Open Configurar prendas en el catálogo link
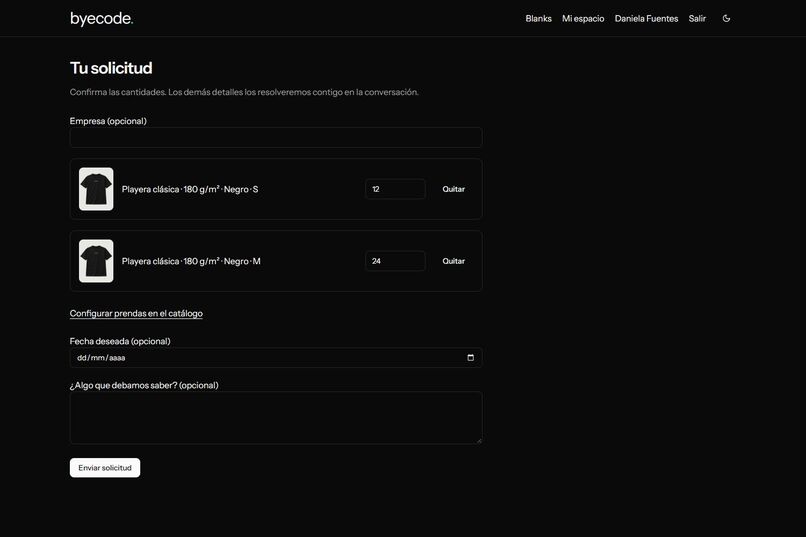The width and height of the screenshot is (806, 537). click(136, 313)
